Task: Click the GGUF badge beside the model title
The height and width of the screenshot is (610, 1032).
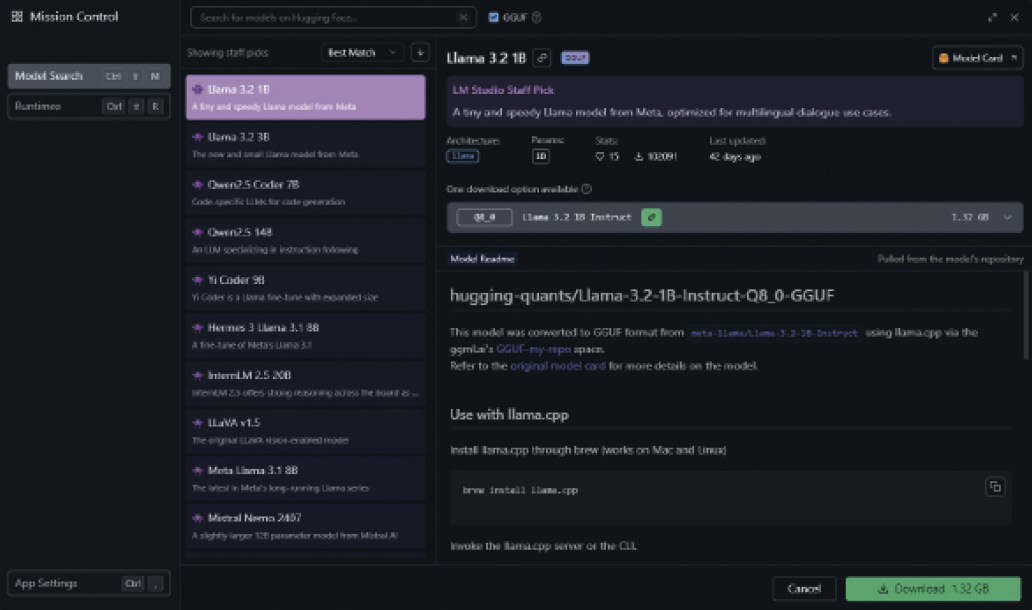Action: pyautogui.click(x=575, y=58)
